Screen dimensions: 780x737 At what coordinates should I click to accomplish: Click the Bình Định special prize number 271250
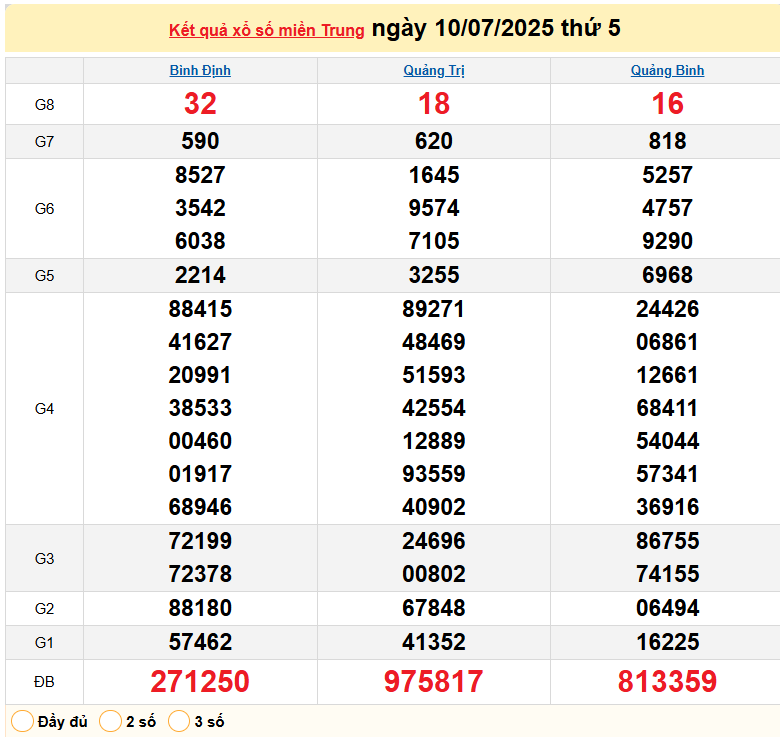click(200, 682)
